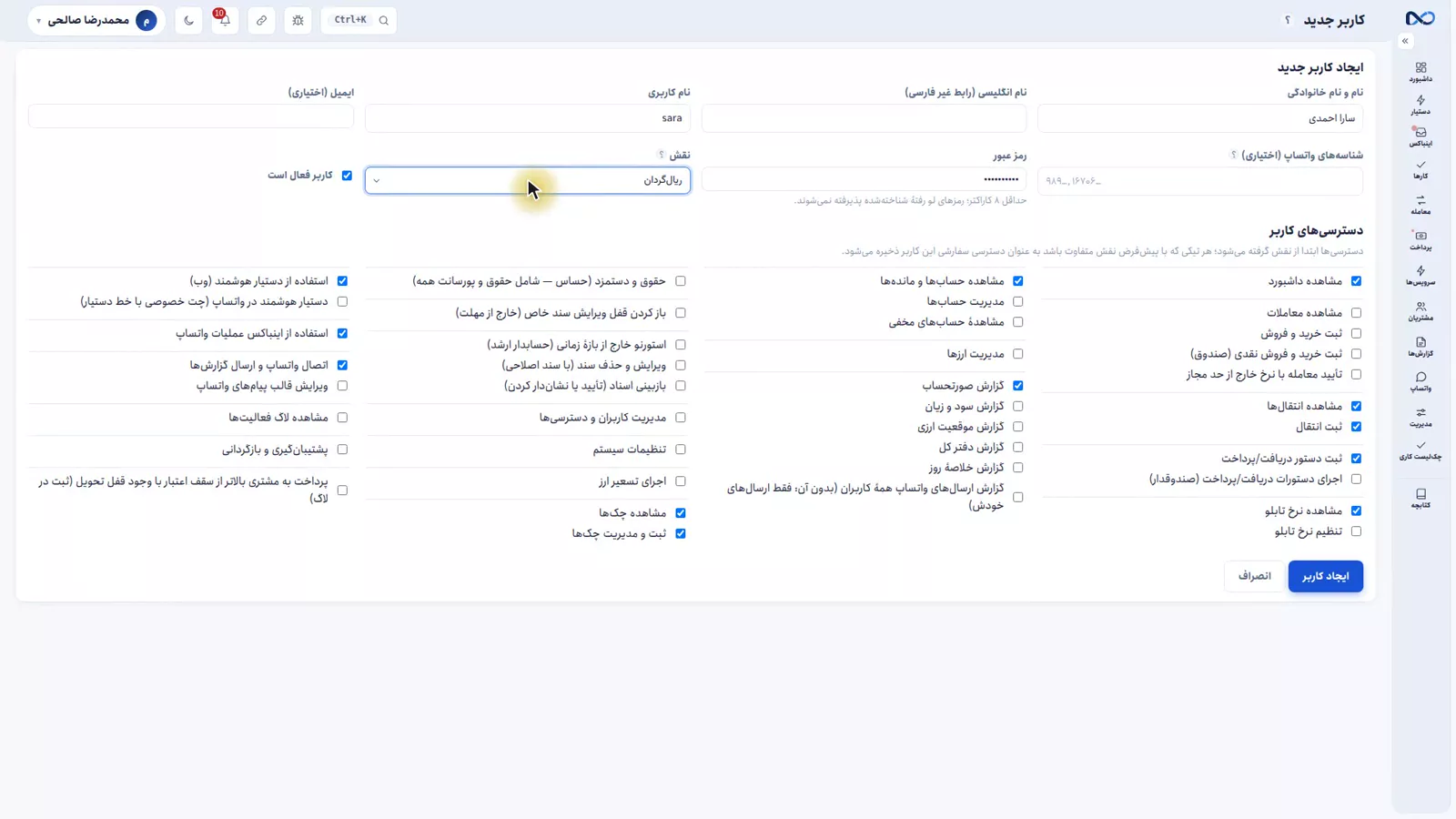1456x819 pixels.
Task: Click the نام و نام خانوادگی field
Action: point(1200,117)
